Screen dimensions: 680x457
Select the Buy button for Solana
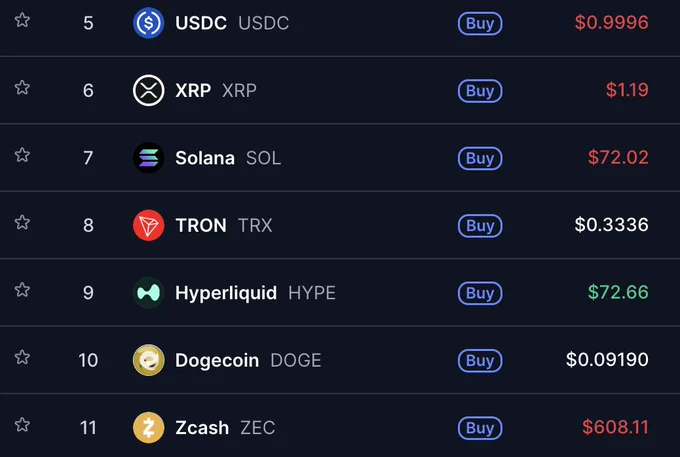[480, 158]
